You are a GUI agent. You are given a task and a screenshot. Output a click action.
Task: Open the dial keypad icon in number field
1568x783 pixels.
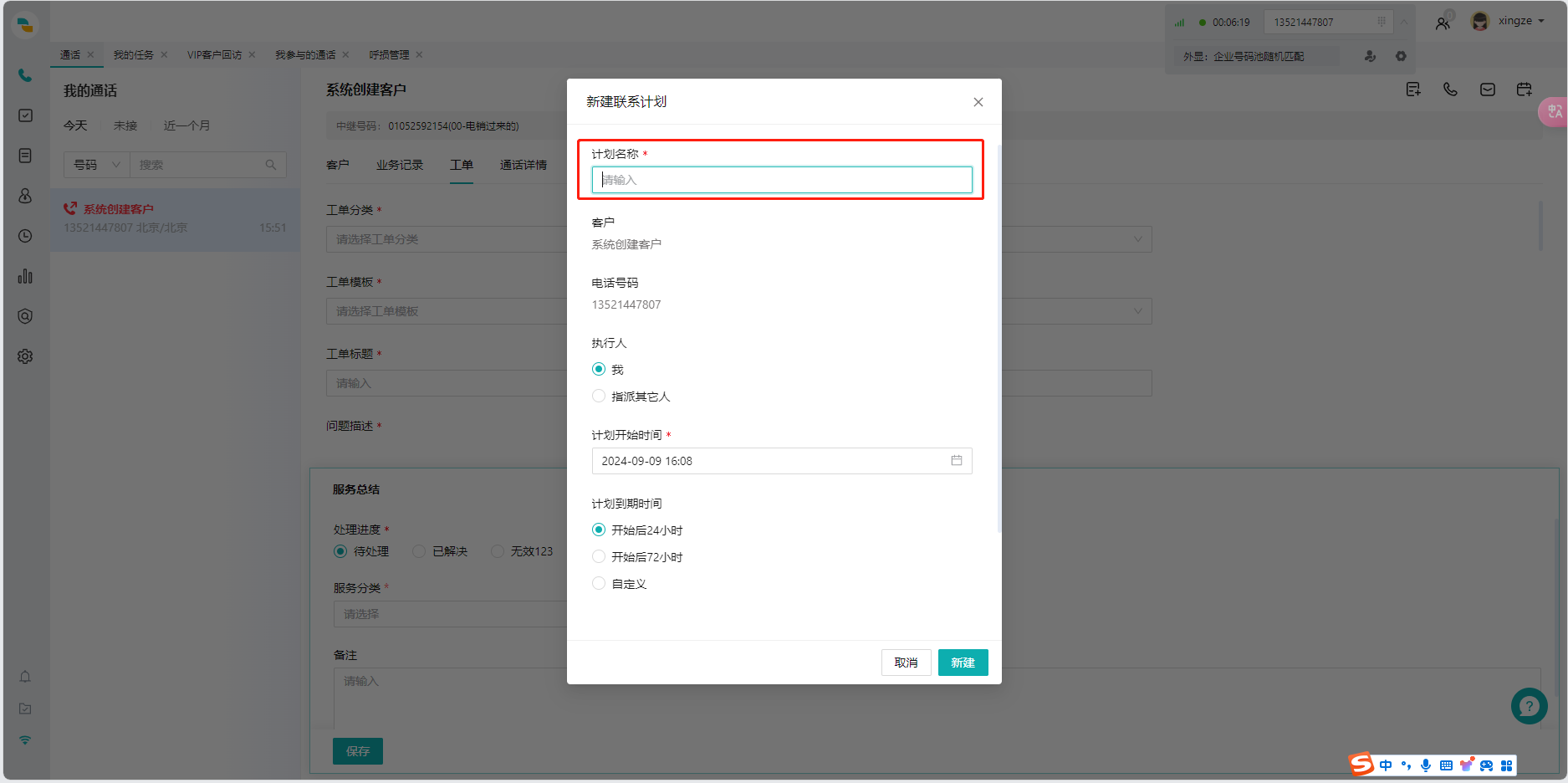[x=1382, y=22]
